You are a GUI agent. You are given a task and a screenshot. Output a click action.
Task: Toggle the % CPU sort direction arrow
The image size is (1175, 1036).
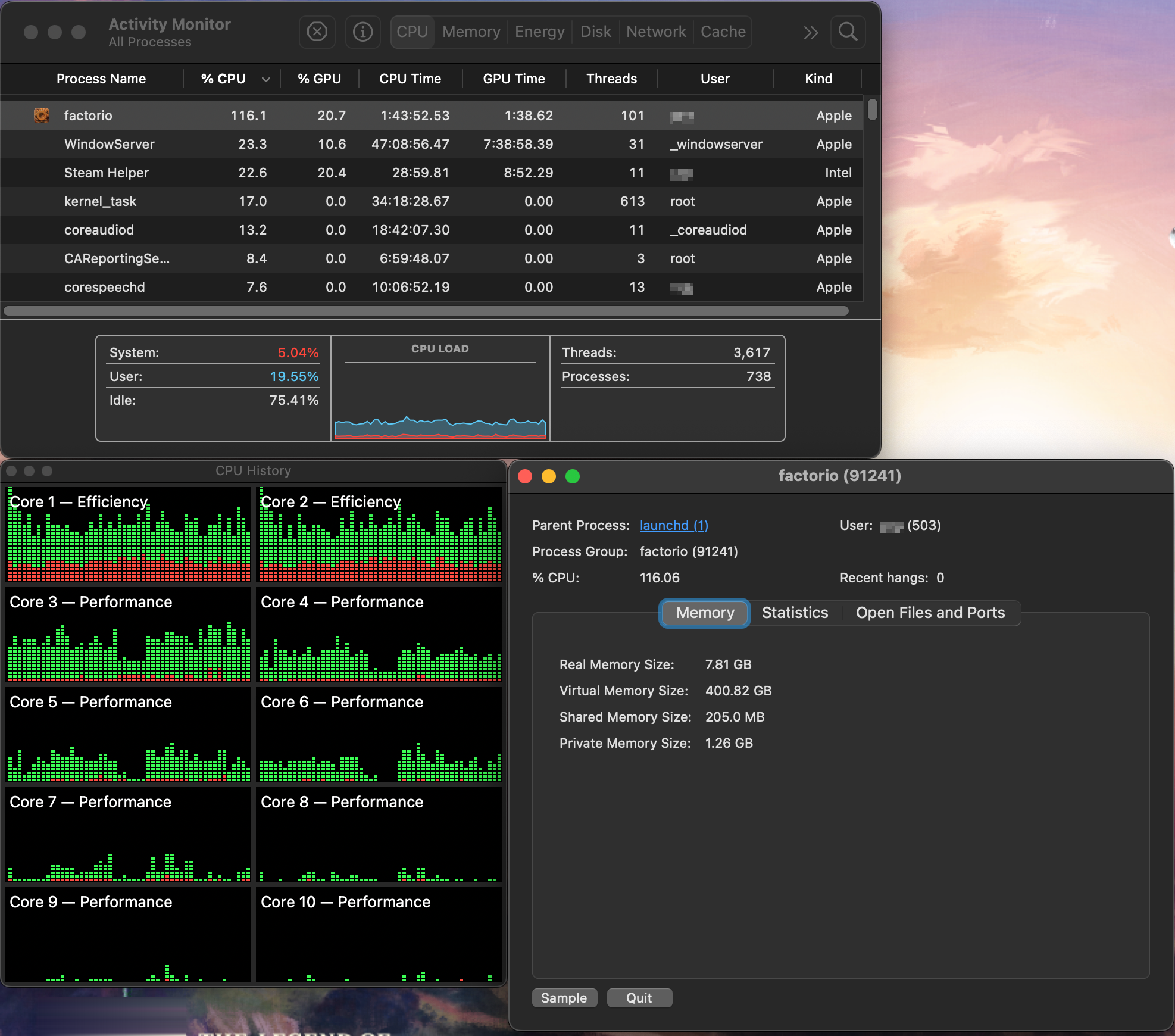point(266,79)
